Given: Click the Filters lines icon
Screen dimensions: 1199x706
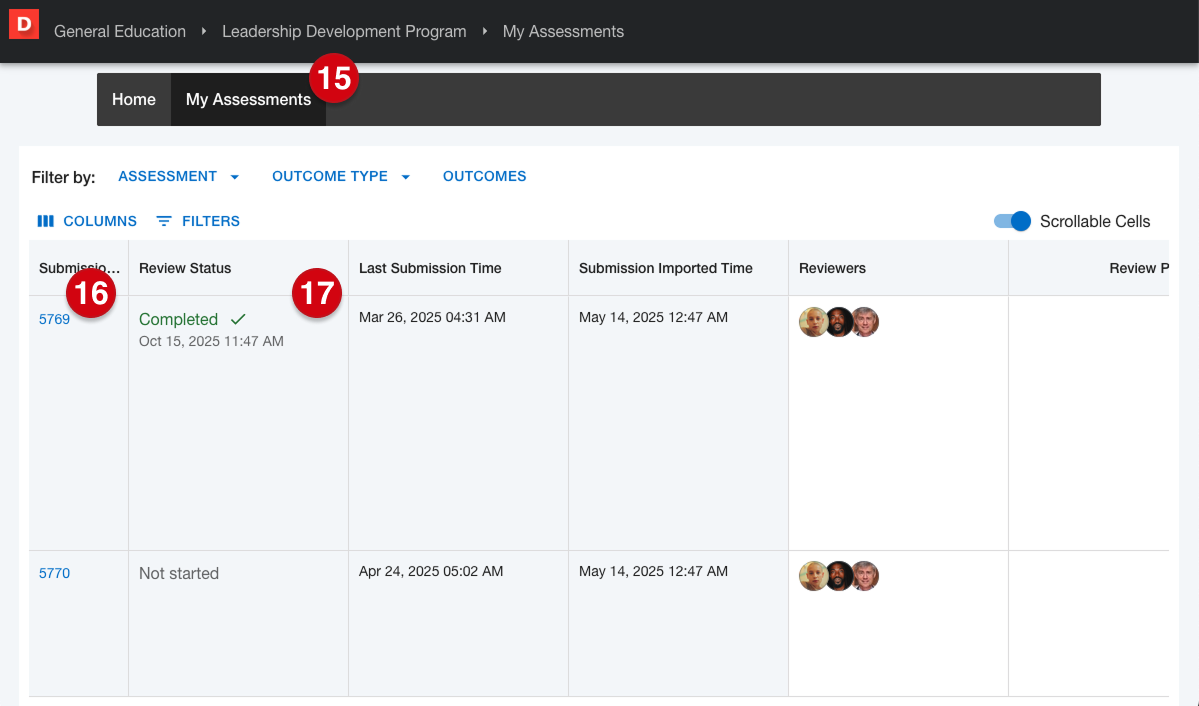Looking at the screenshot, I should click(164, 221).
